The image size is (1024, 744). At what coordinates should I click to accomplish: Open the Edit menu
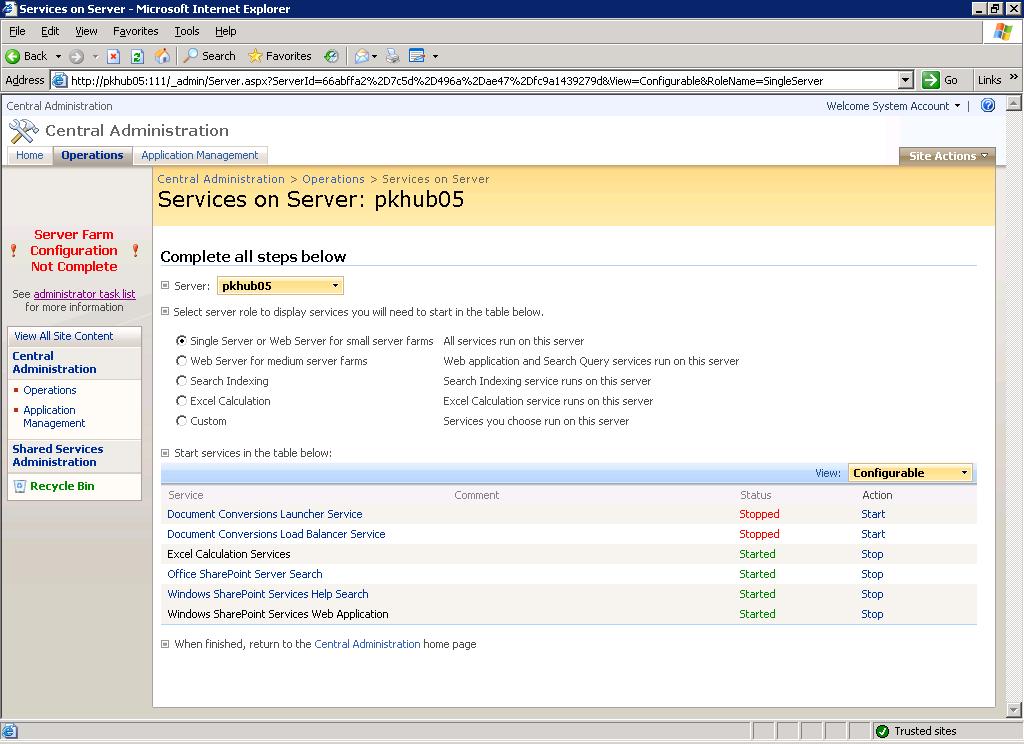50,31
